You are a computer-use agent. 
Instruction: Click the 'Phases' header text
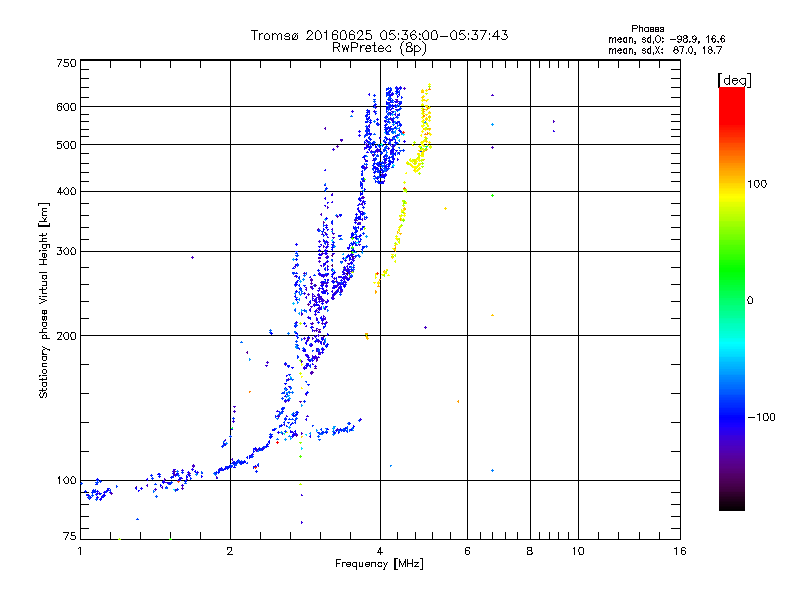(647, 29)
